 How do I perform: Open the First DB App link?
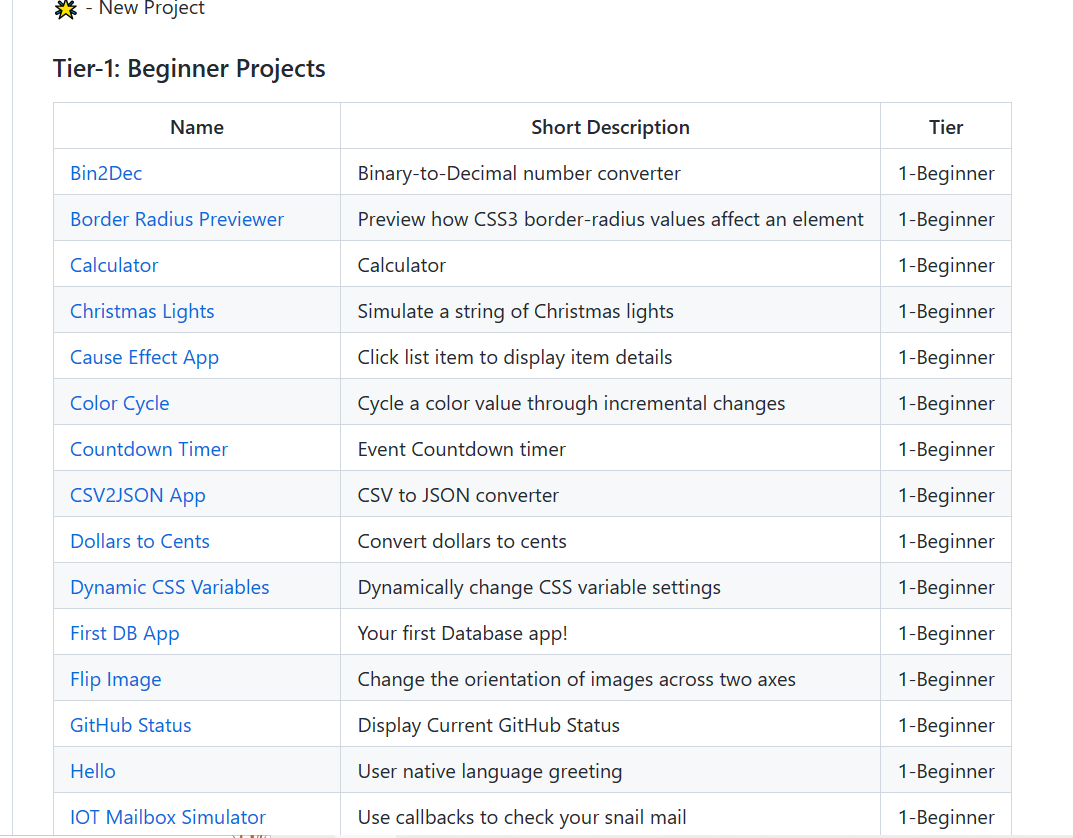[125, 633]
